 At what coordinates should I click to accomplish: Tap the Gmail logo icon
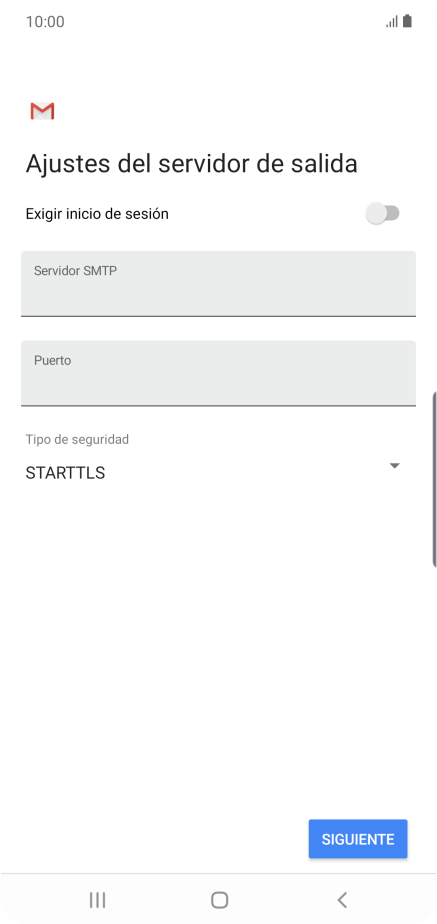coord(42,111)
